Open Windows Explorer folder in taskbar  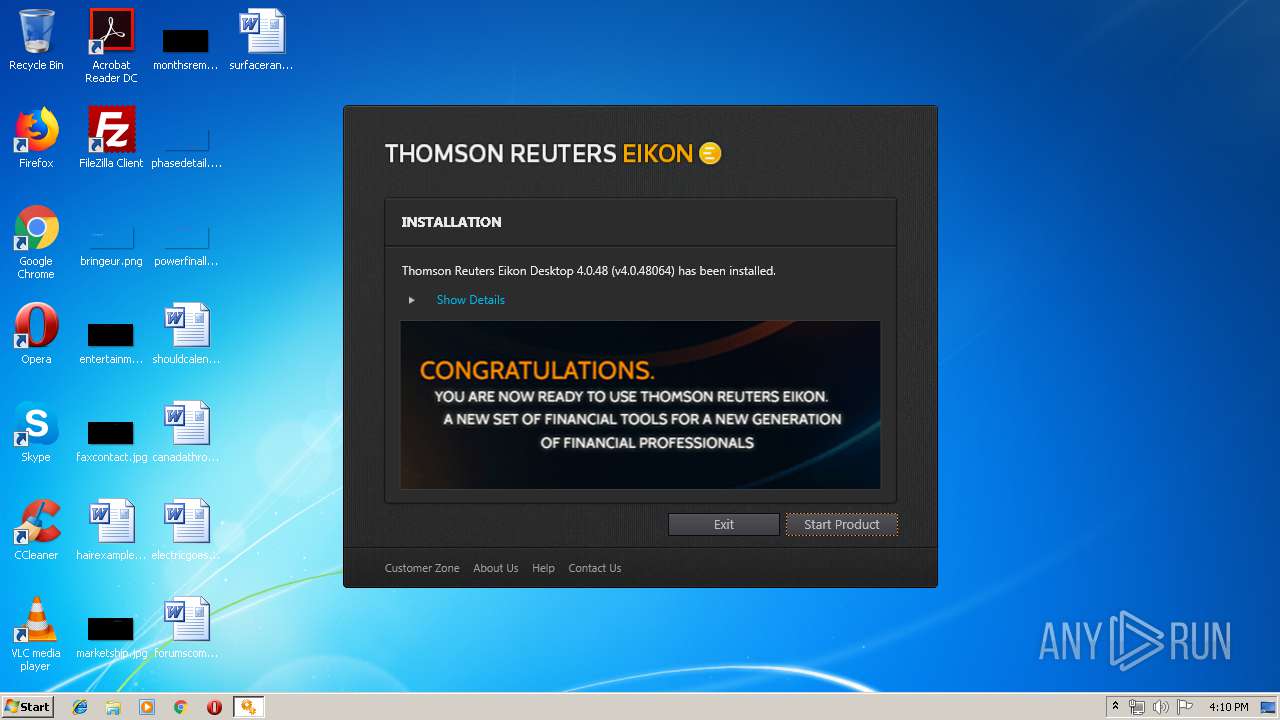(113, 707)
